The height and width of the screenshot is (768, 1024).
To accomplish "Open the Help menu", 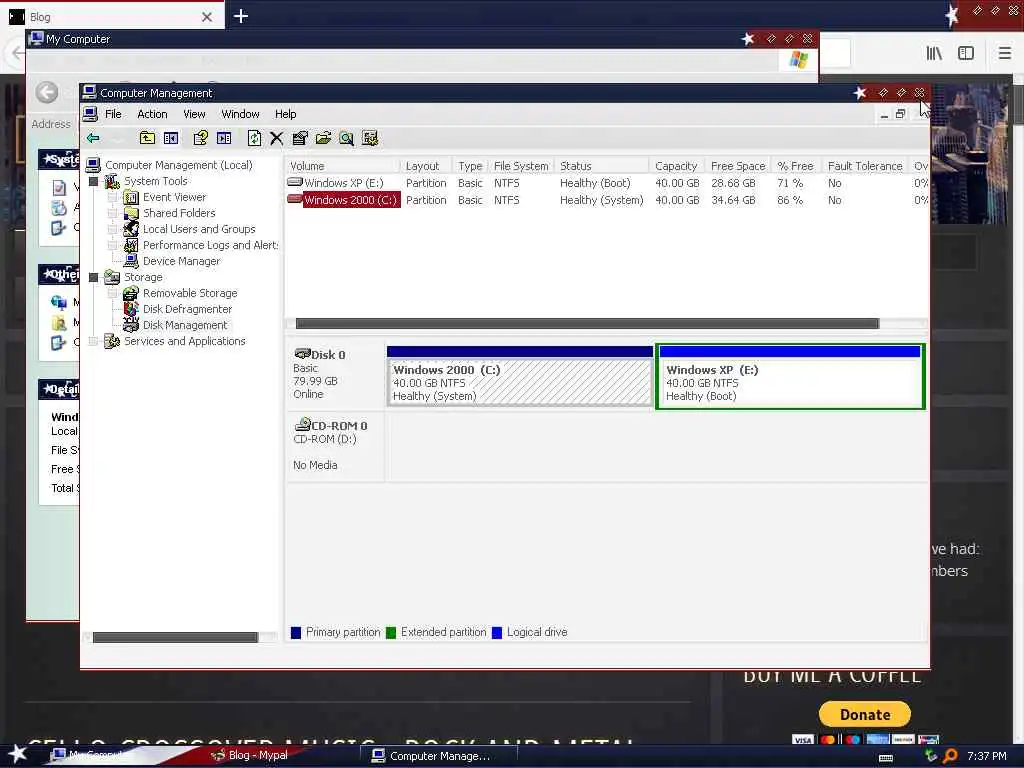I will tap(285, 114).
